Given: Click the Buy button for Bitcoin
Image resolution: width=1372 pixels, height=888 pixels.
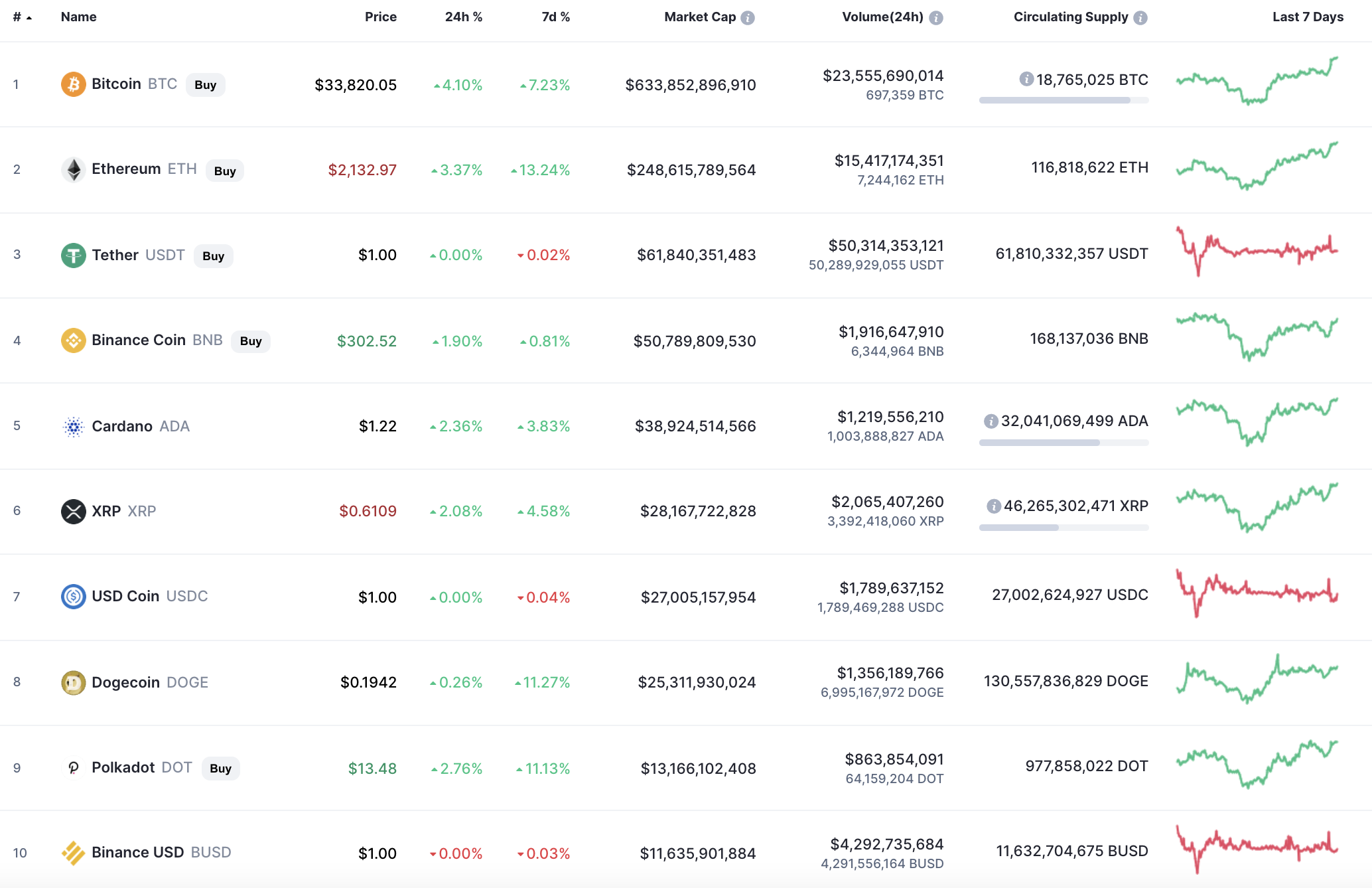Looking at the screenshot, I should [x=206, y=85].
